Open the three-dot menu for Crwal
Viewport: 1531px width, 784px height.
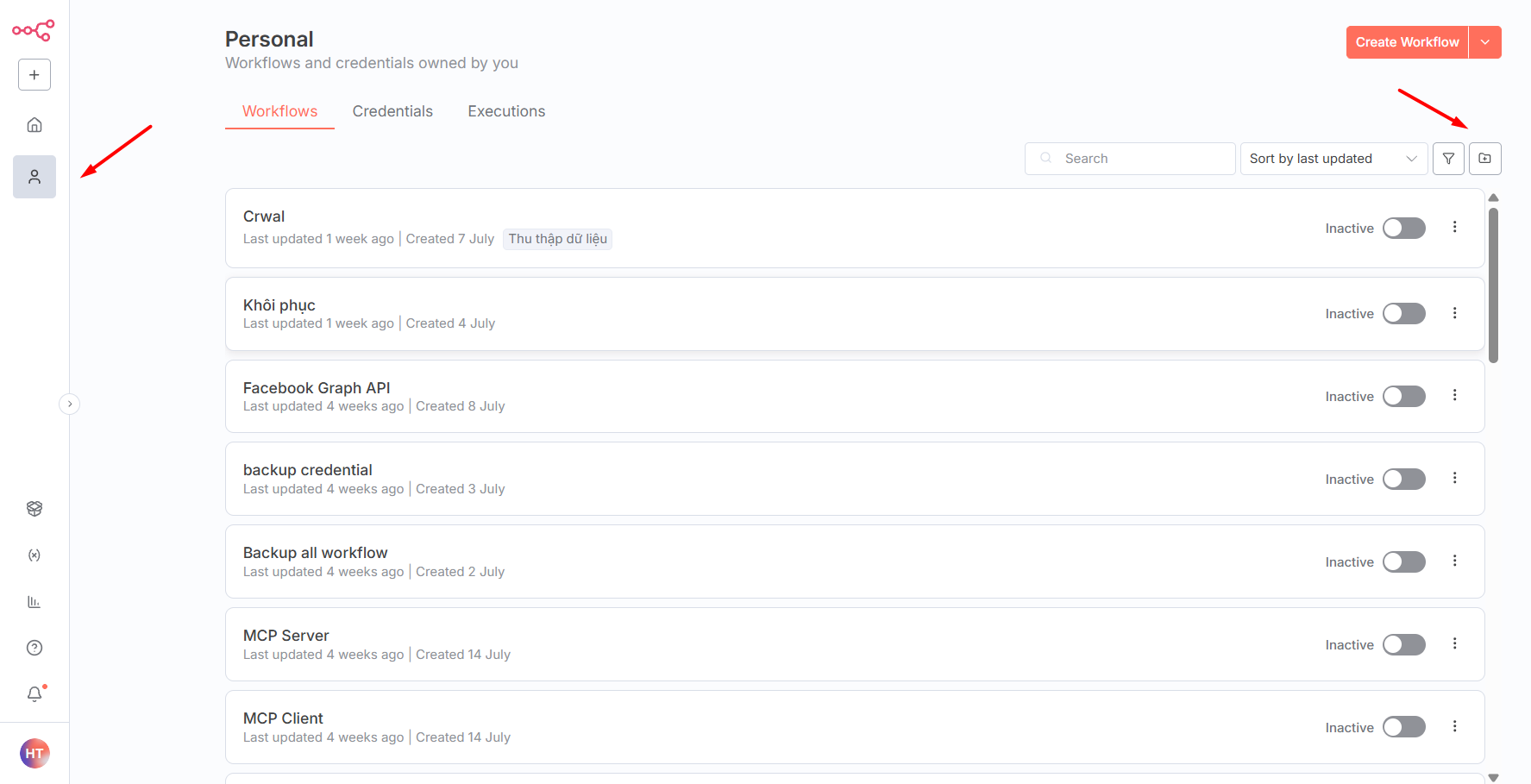pos(1454,227)
